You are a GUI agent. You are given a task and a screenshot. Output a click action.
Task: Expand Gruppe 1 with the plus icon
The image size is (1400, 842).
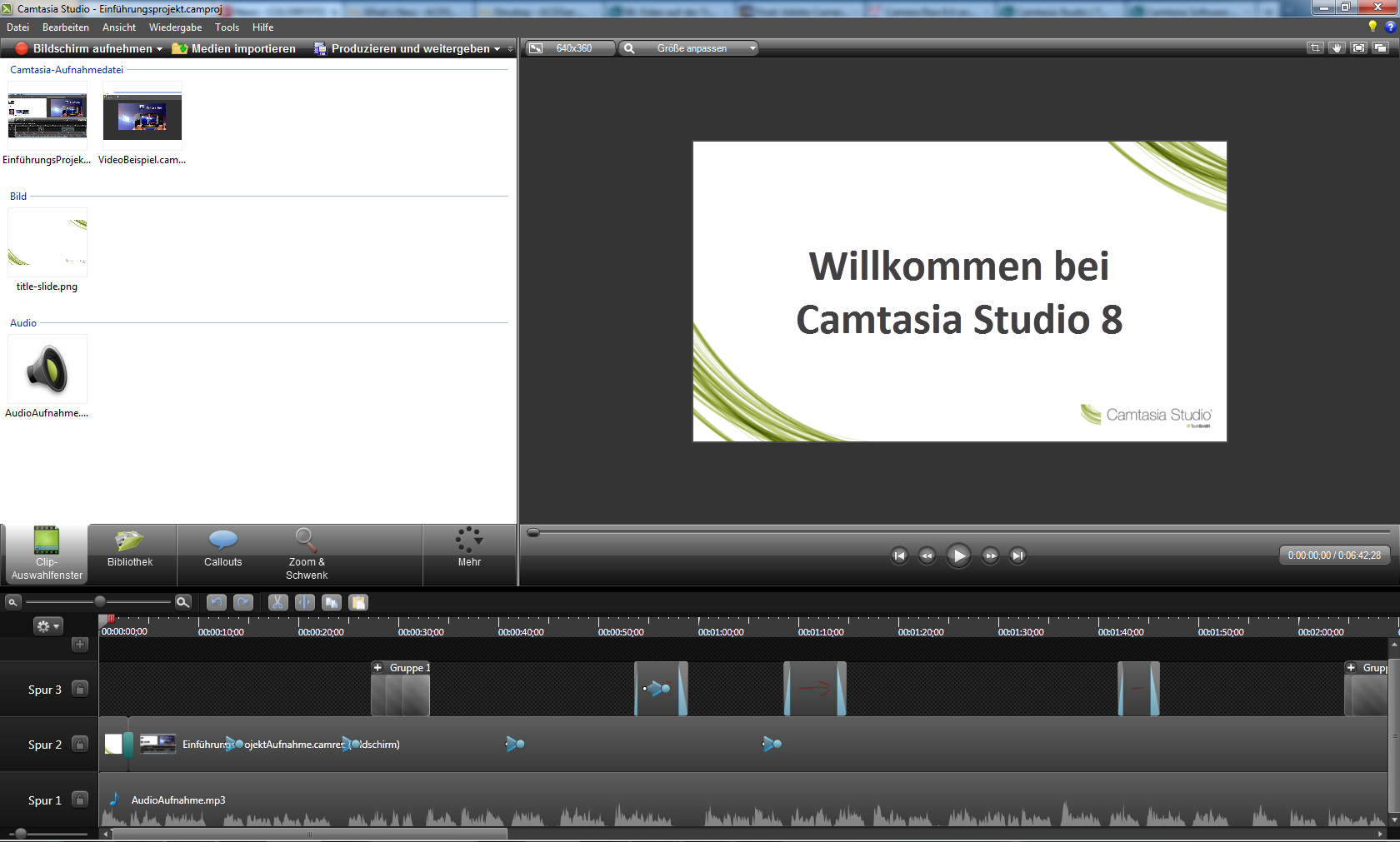tap(377, 668)
